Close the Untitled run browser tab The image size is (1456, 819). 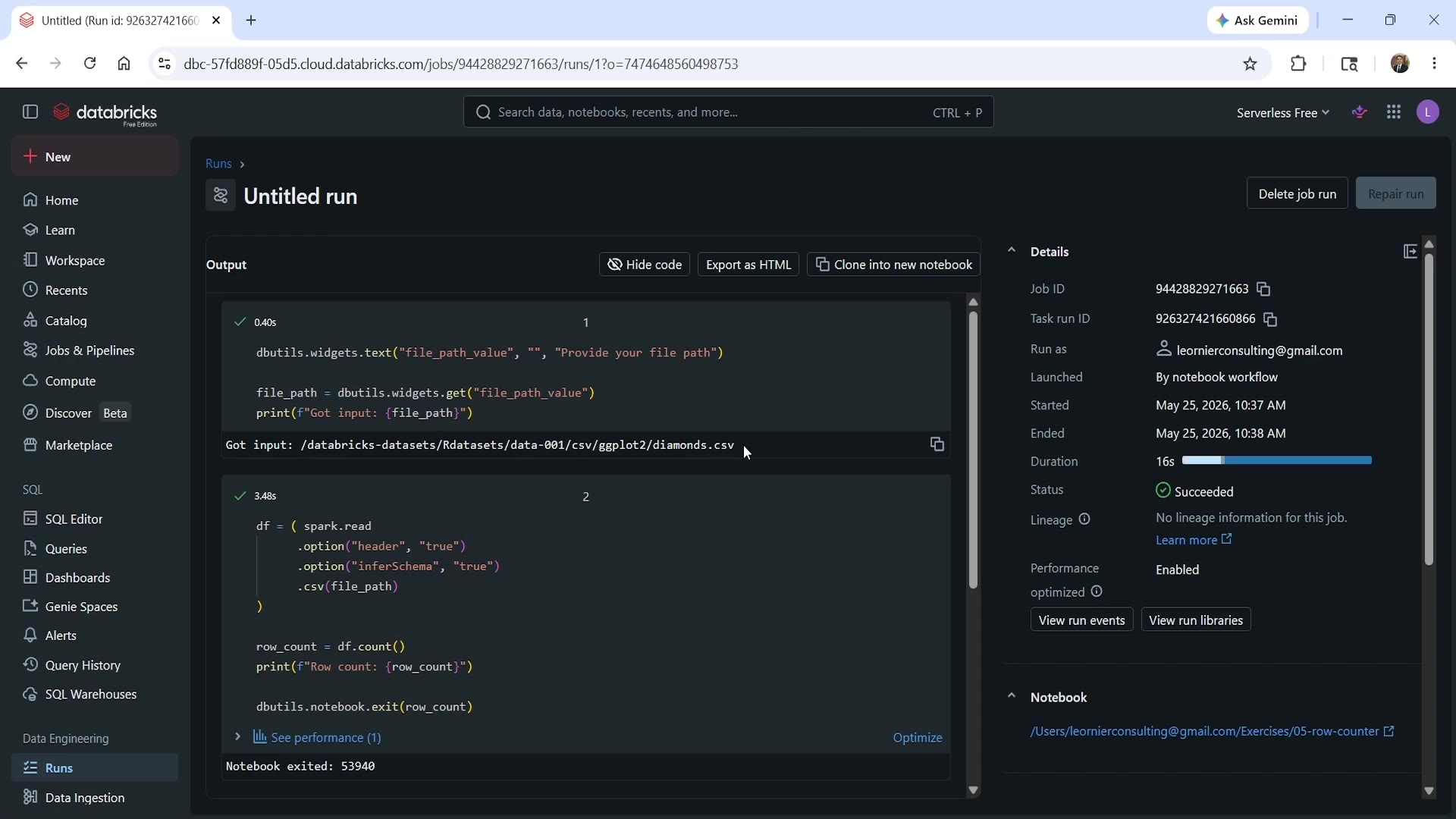coord(216,20)
